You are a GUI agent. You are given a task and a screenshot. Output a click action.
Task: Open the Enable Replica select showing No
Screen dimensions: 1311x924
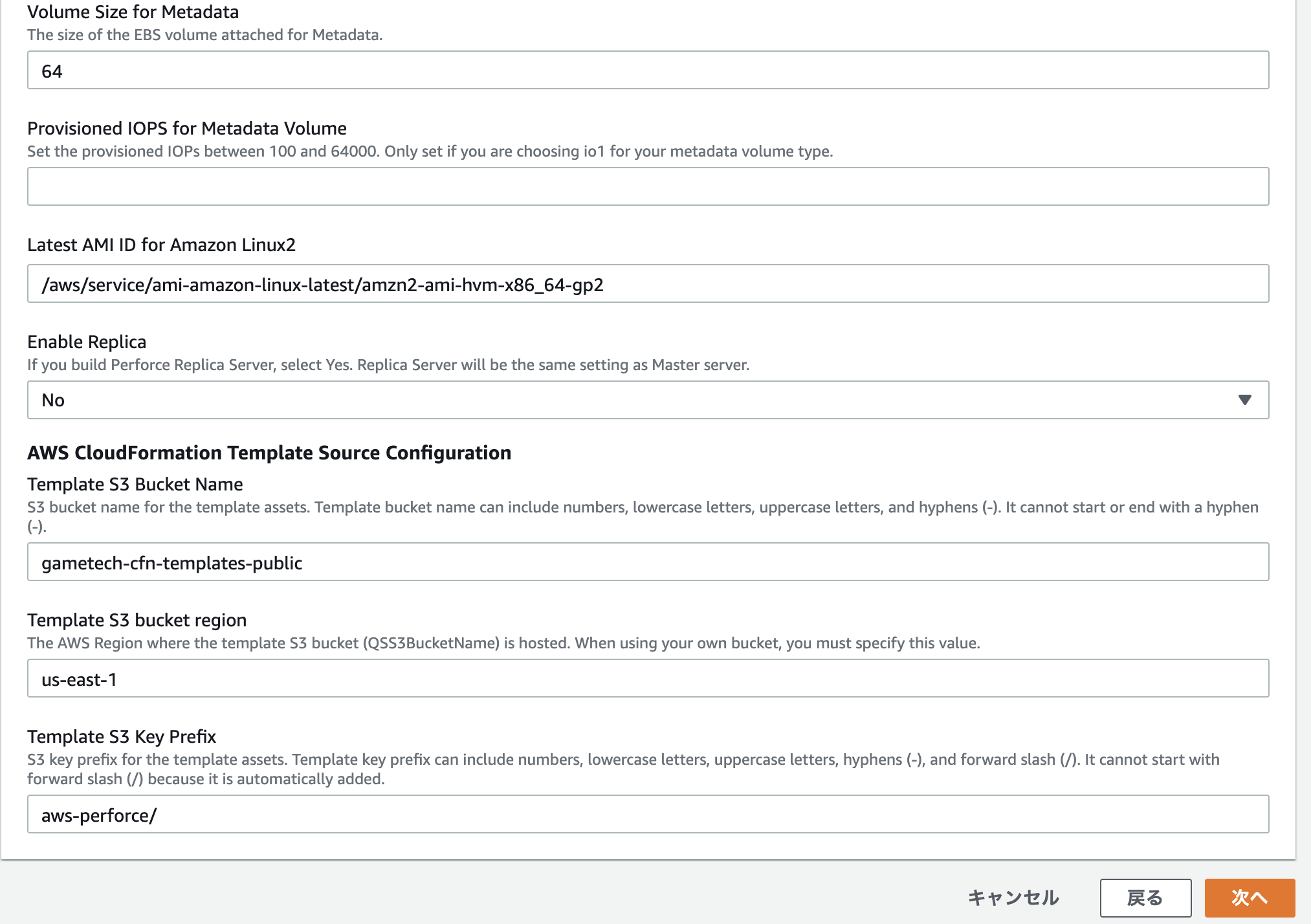click(x=647, y=400)
